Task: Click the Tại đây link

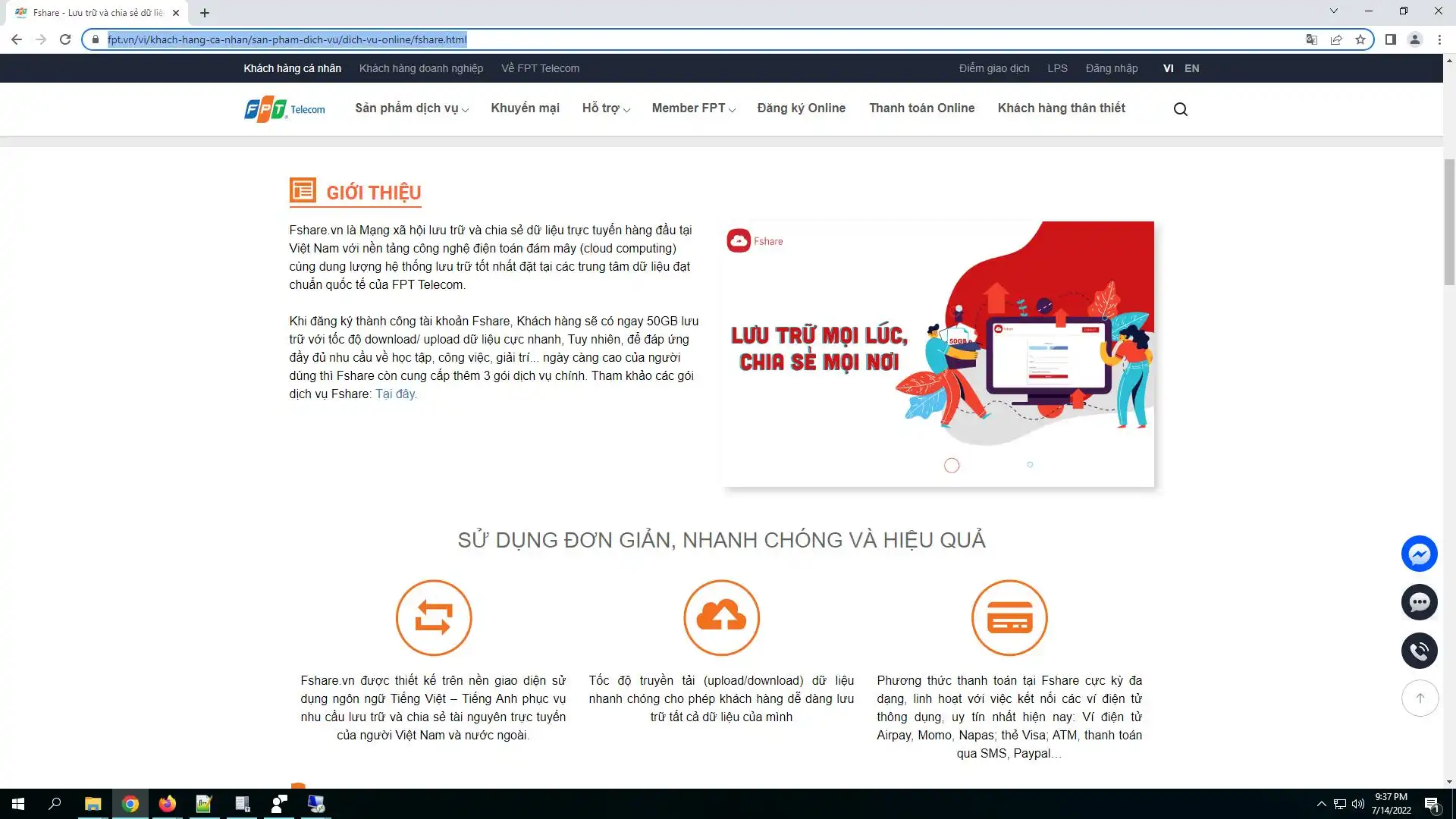Action: (x=395, y=394)
